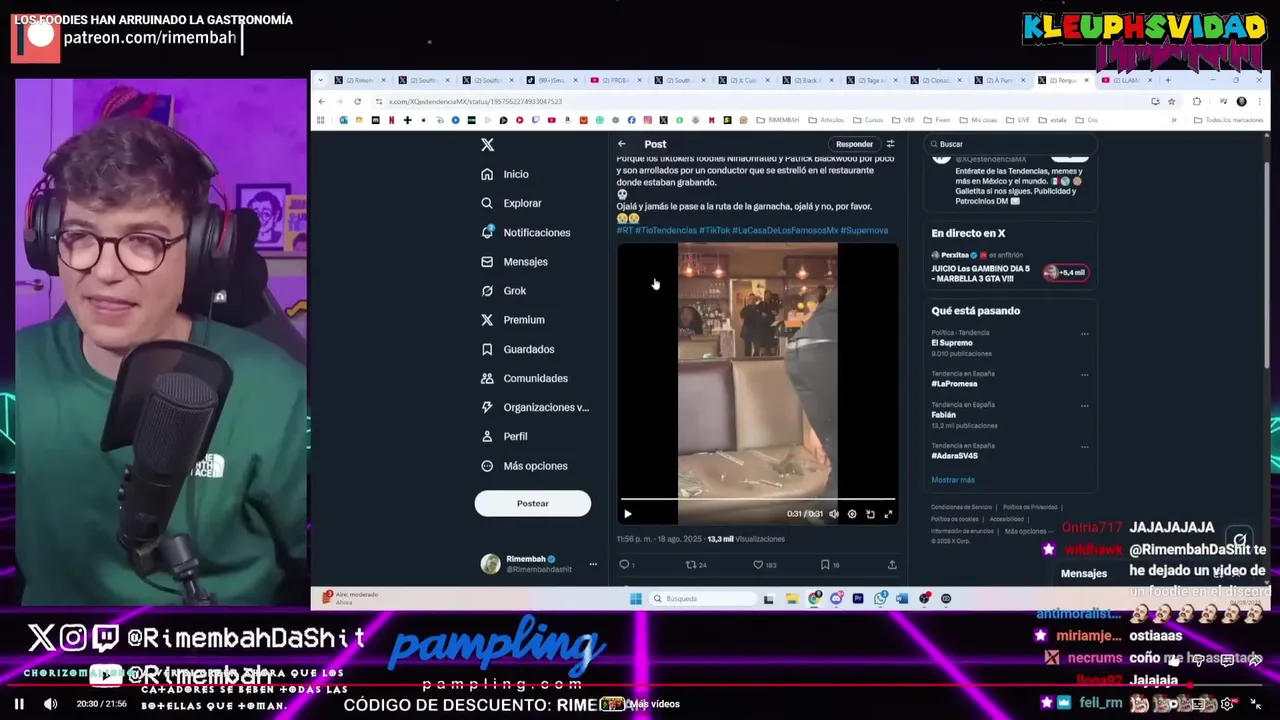The image size is (1280, 720).
Task: Open Word from taskbar
Action: click(902, 599)
